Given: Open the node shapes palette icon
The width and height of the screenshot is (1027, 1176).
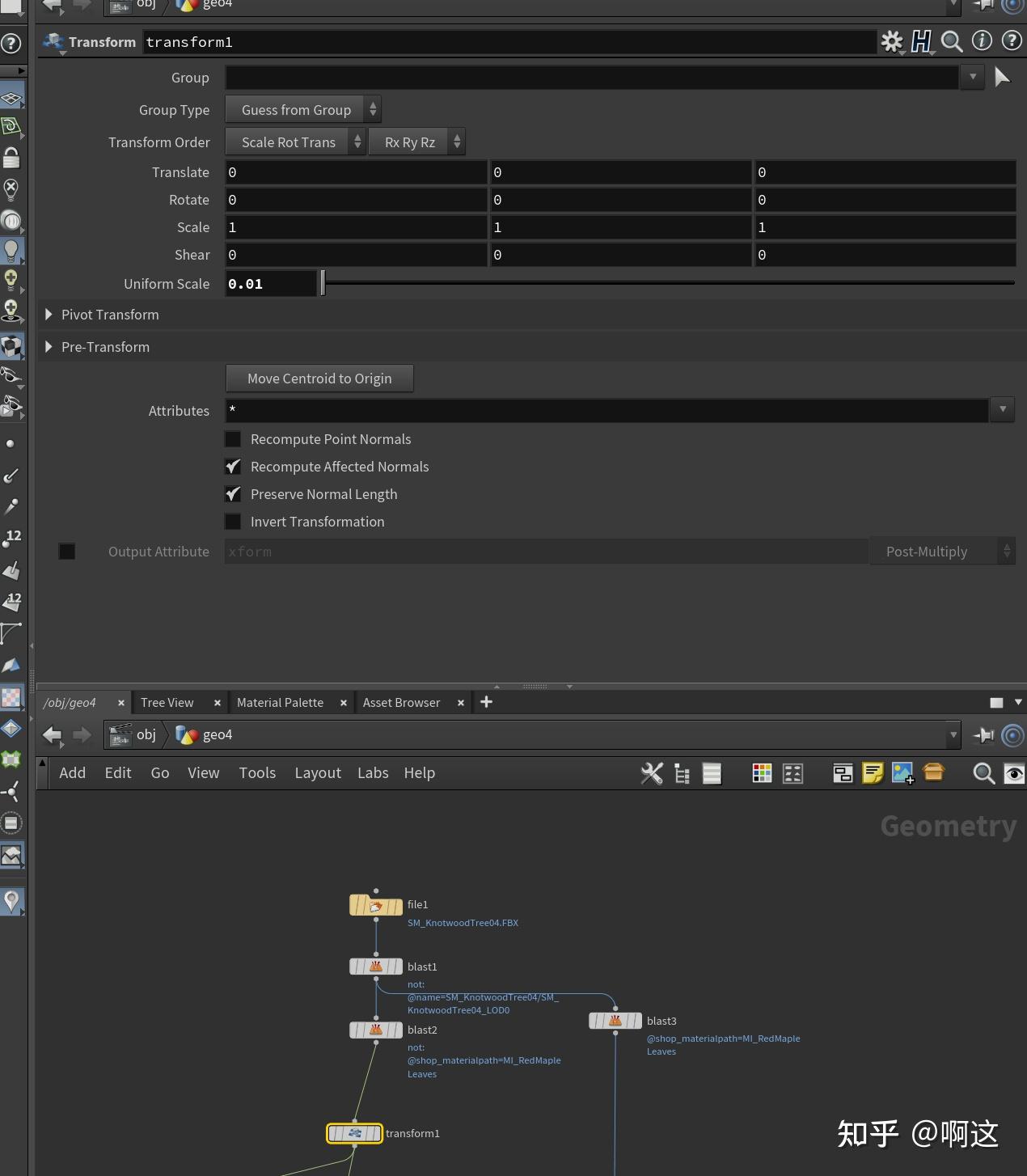Looking at the screenshot, I should 793,773.
